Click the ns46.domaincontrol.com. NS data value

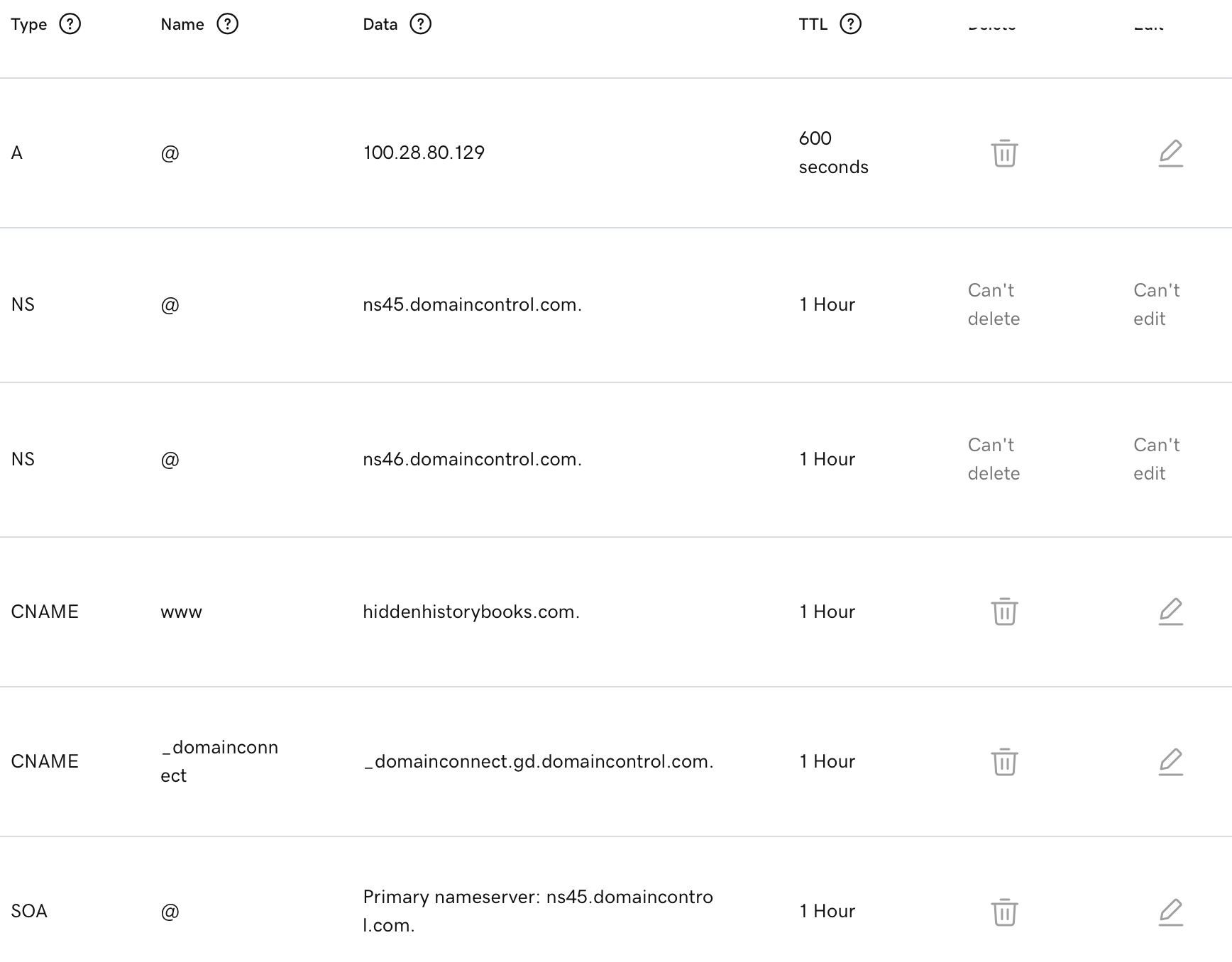(x=472, y=459)
